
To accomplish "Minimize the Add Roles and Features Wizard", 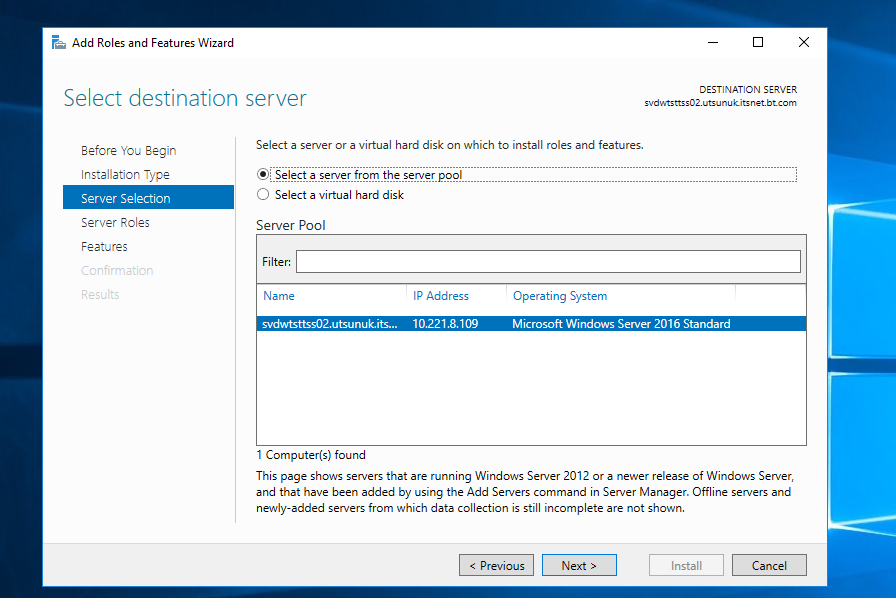I will (x=713, y=42).
